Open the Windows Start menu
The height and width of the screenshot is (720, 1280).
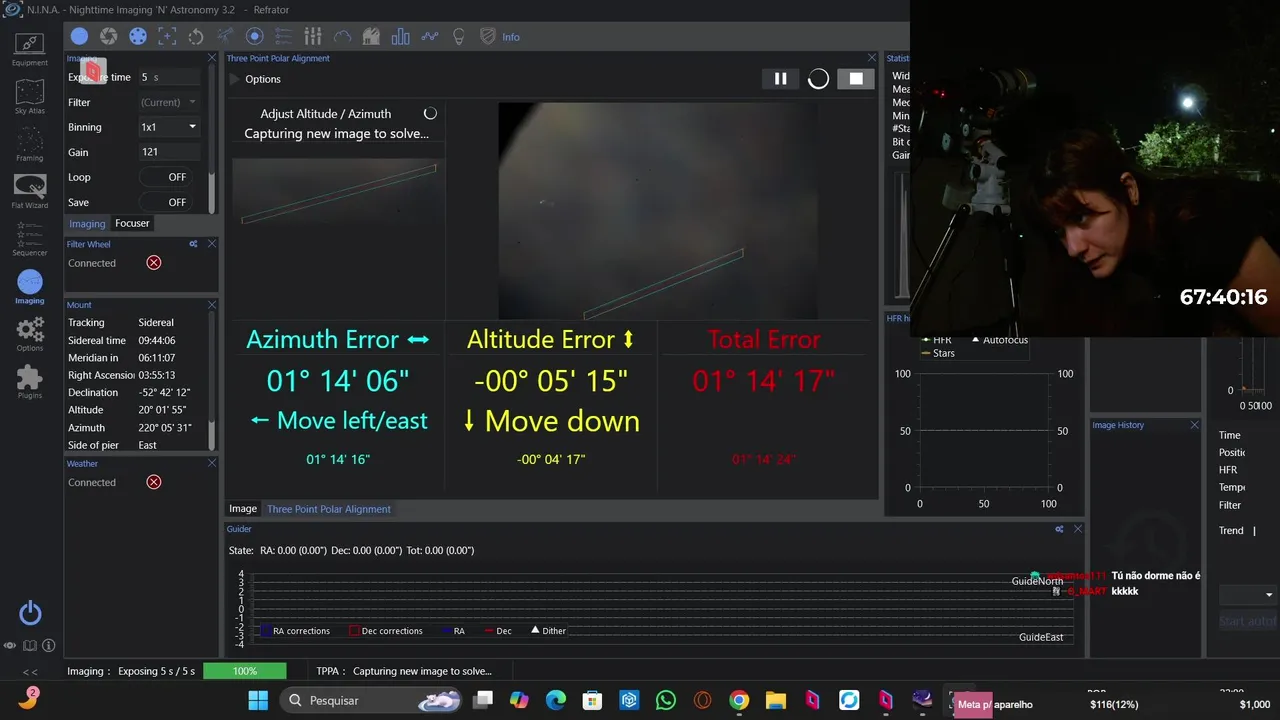click(258, 700)
